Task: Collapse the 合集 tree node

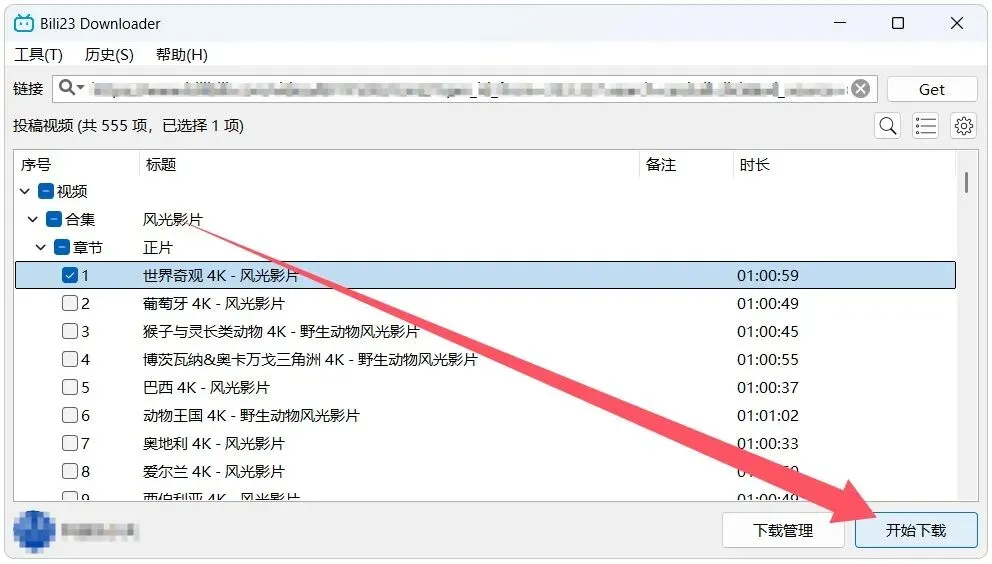Action: point(33,219)
